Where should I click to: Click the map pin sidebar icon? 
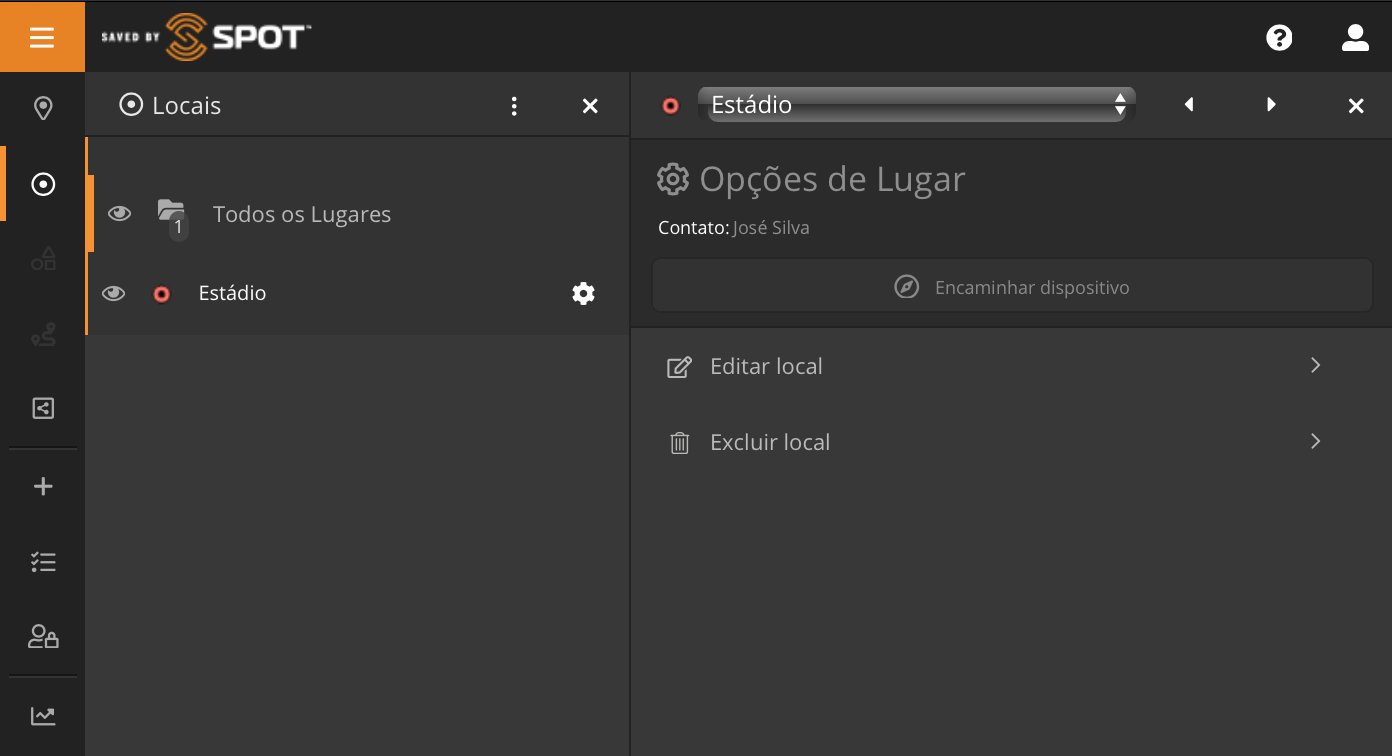tap(43, 108)
